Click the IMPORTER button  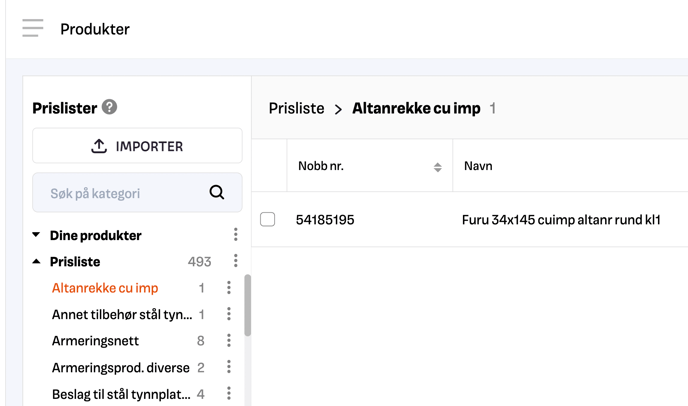137,146
